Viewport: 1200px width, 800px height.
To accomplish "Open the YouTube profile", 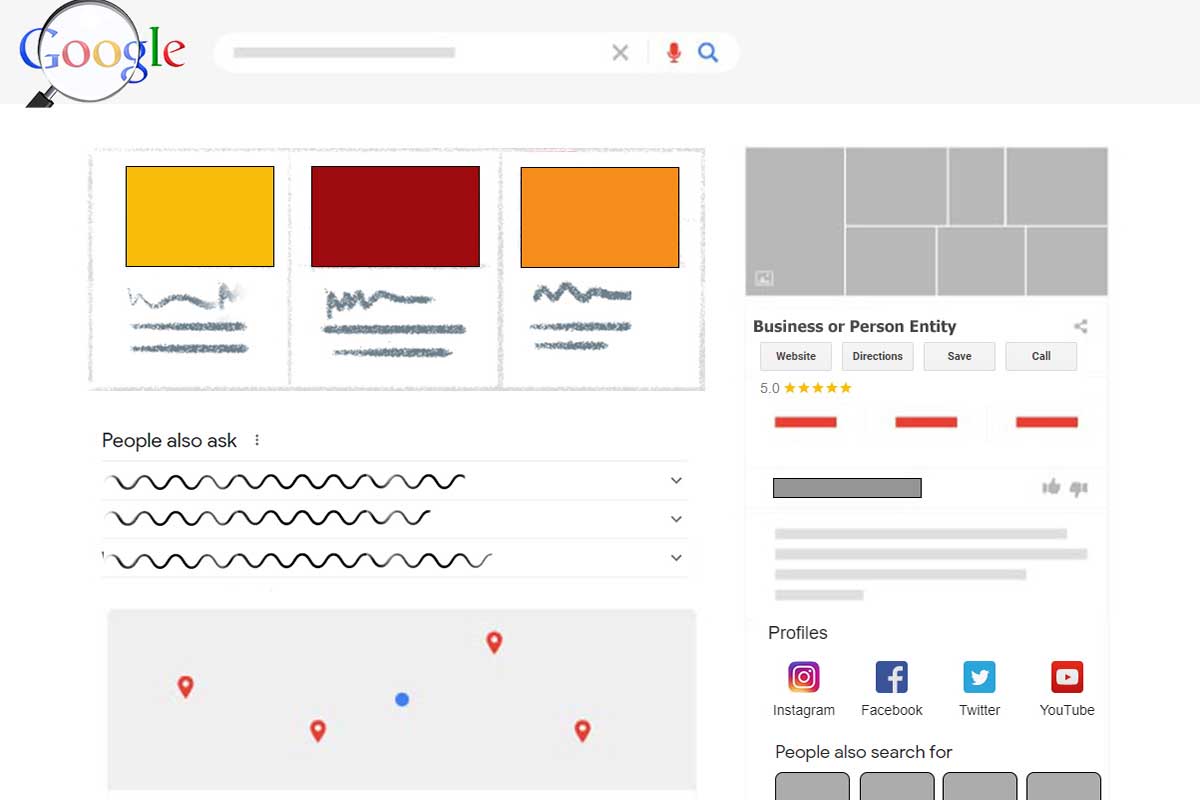I will point(1067,689).
